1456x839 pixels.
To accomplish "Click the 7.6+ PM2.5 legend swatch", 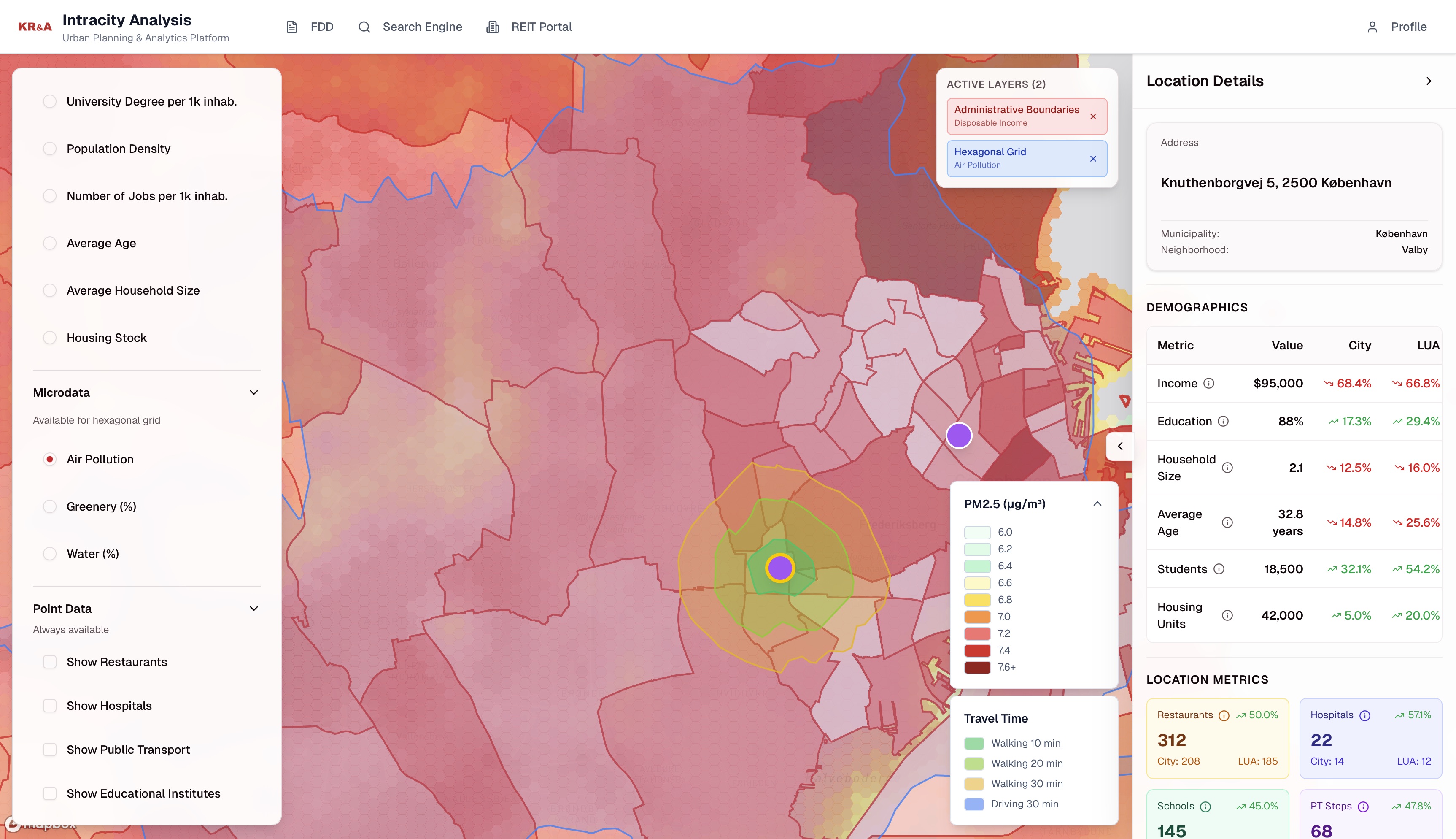I will pos(978,667).
